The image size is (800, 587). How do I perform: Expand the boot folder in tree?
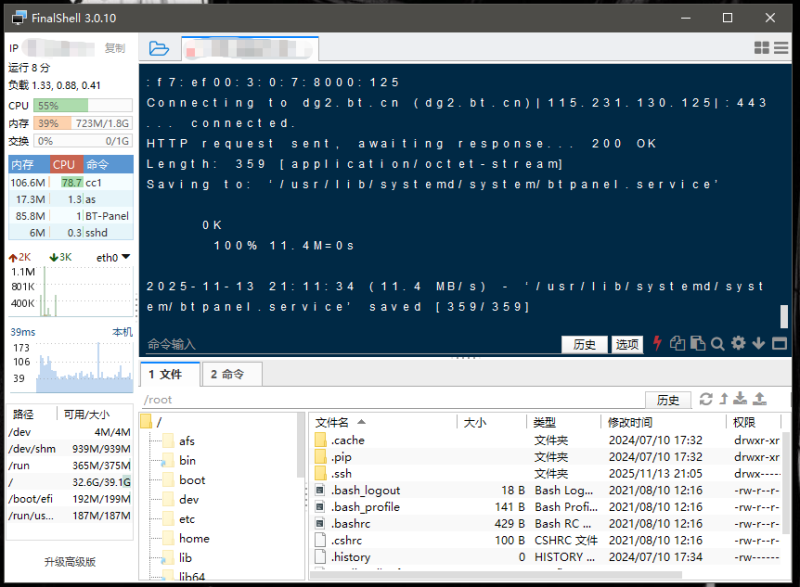[192, 479]
